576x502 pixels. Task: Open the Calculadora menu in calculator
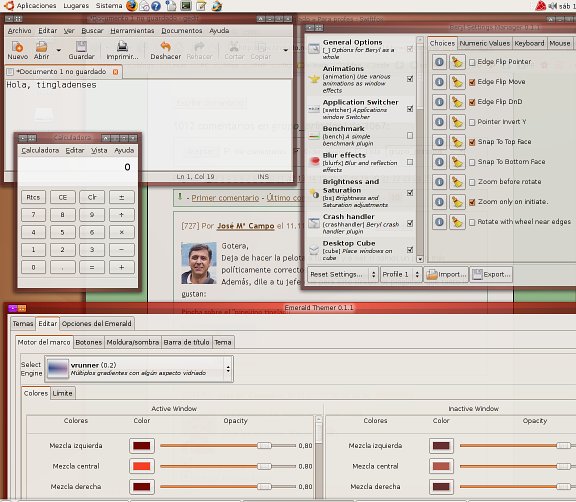[40, 150]
